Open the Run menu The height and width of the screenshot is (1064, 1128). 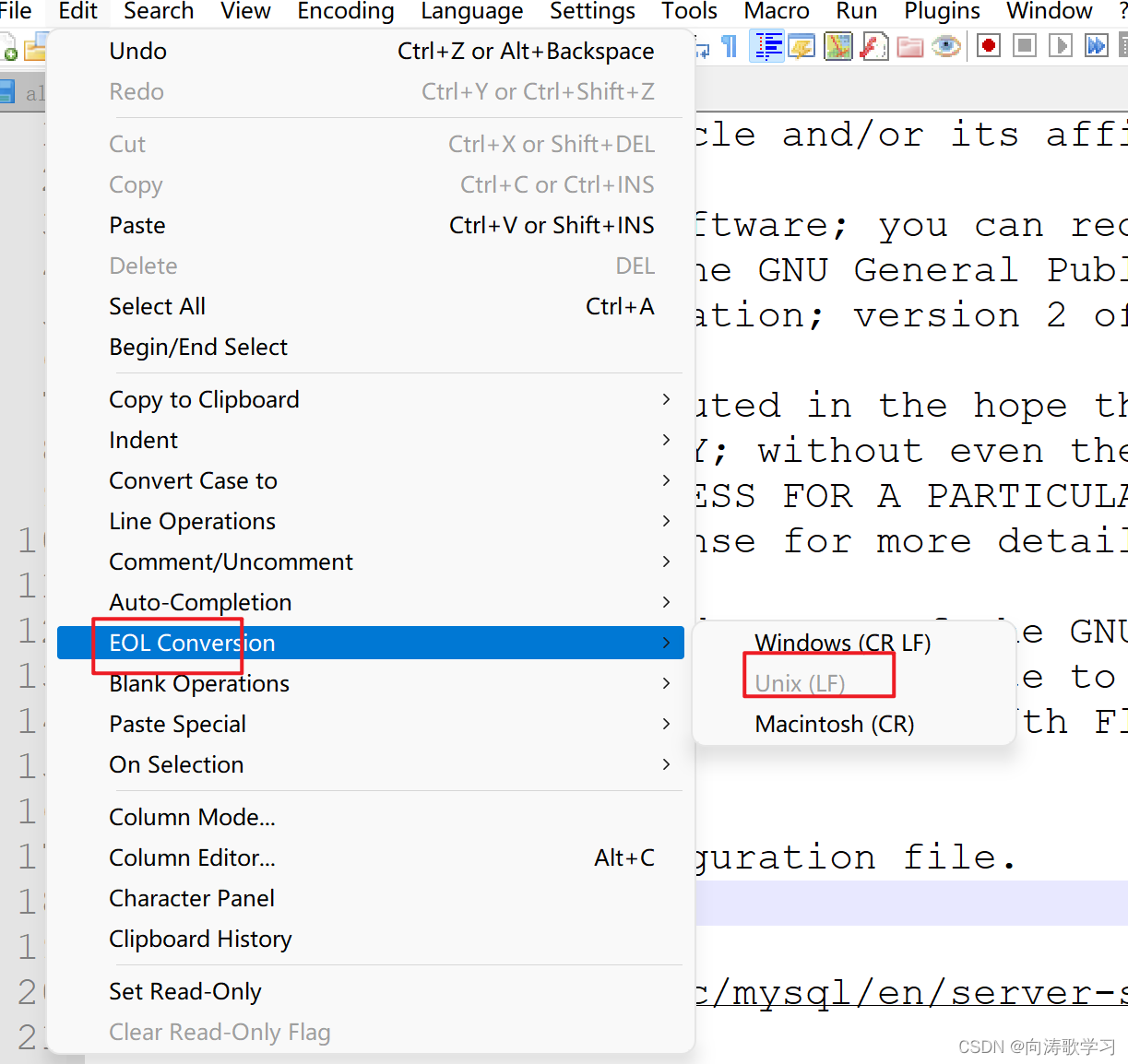click(857, 11)
